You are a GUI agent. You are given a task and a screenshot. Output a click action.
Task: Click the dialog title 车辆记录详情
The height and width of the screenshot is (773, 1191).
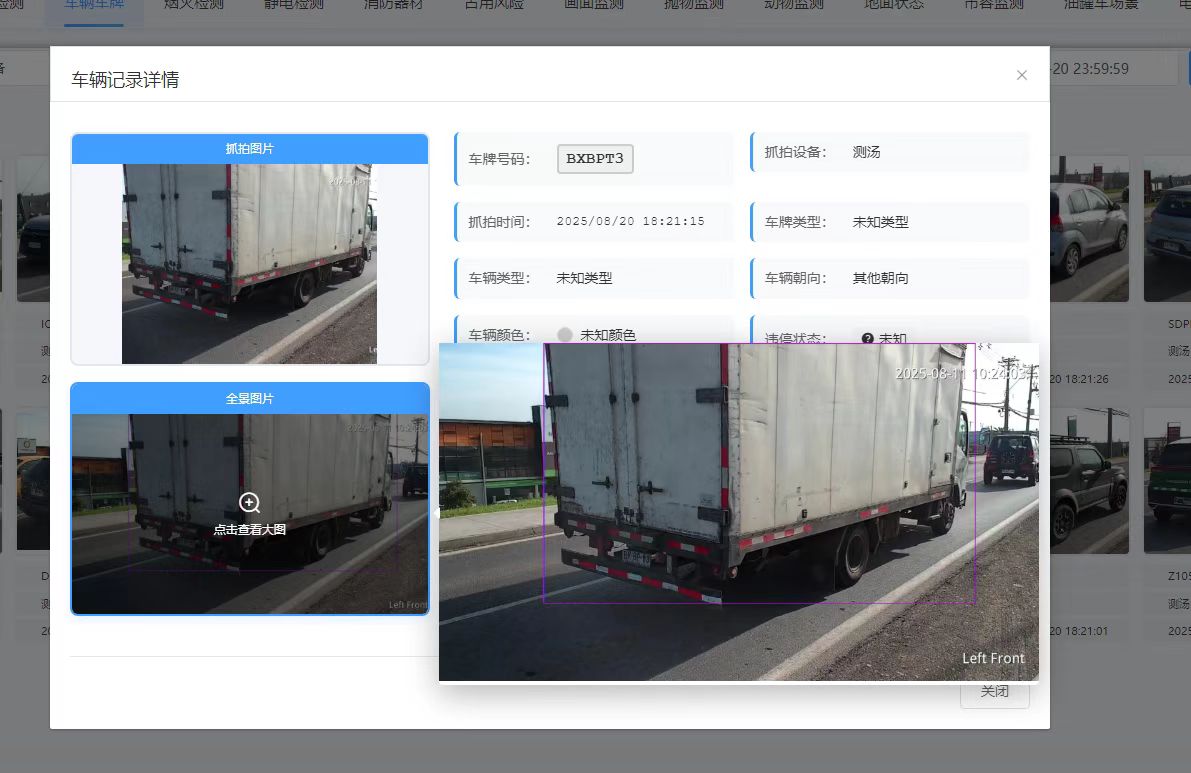[x=125, y=80]
